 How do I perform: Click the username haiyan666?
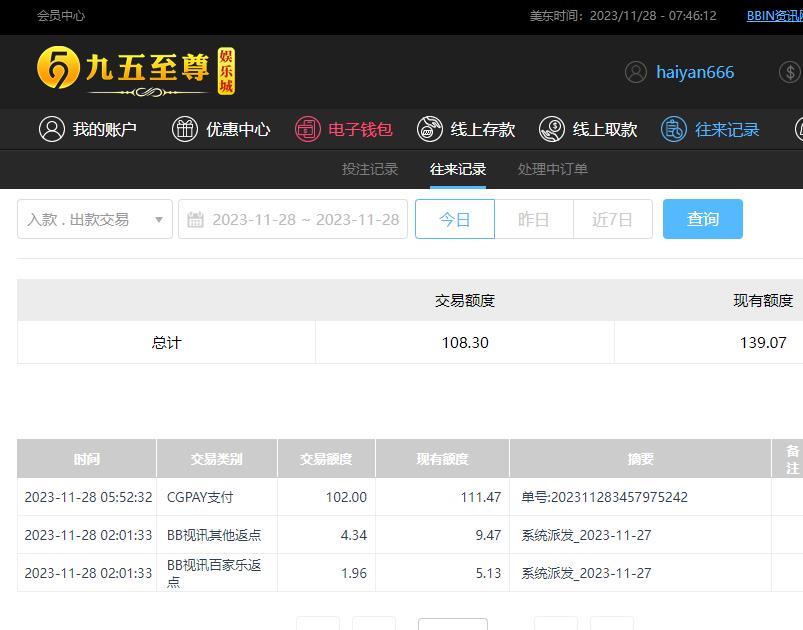[695, 72]
